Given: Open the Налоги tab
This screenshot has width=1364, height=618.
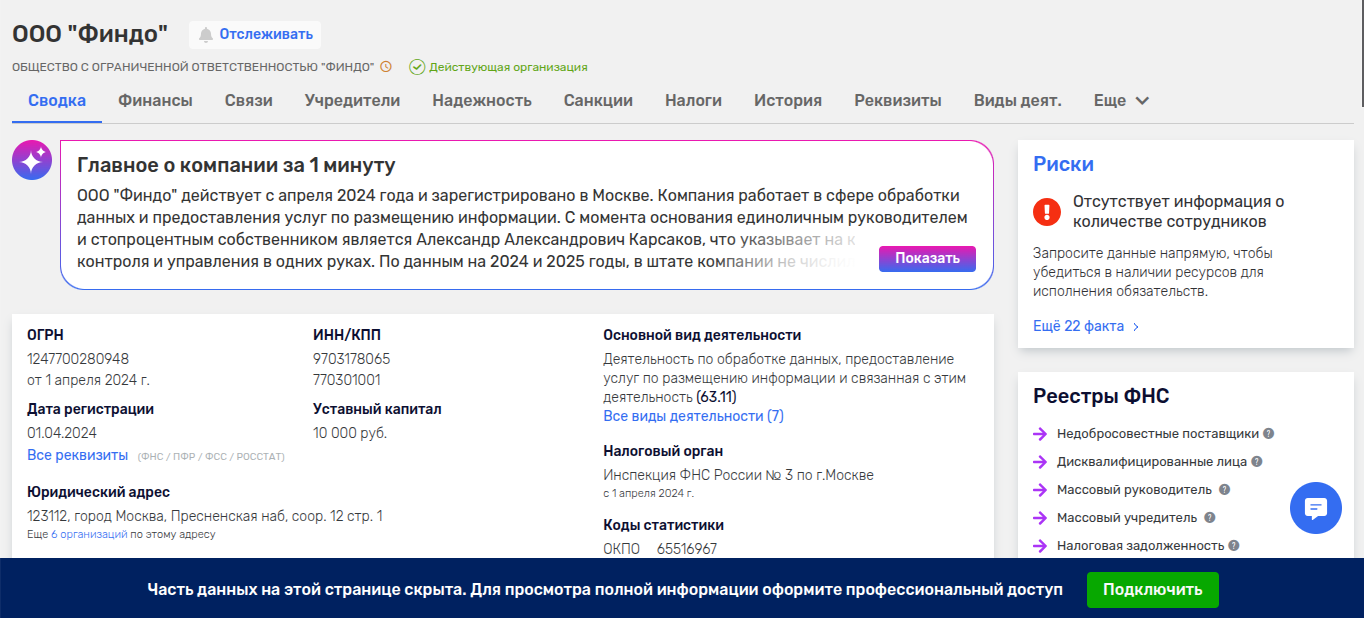Looking at the screenshot, I should coord(694,100).
